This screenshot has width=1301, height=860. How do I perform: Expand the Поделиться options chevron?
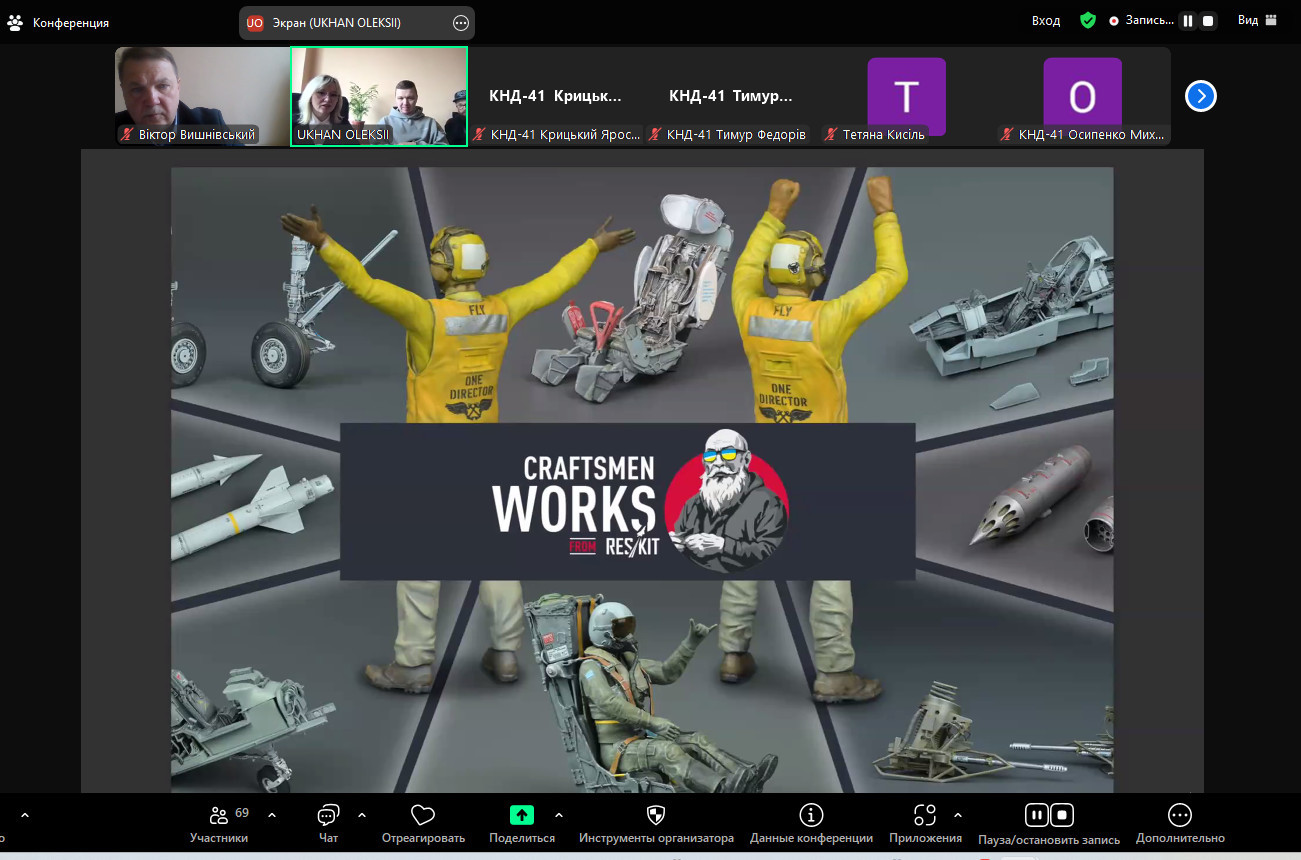559,815
